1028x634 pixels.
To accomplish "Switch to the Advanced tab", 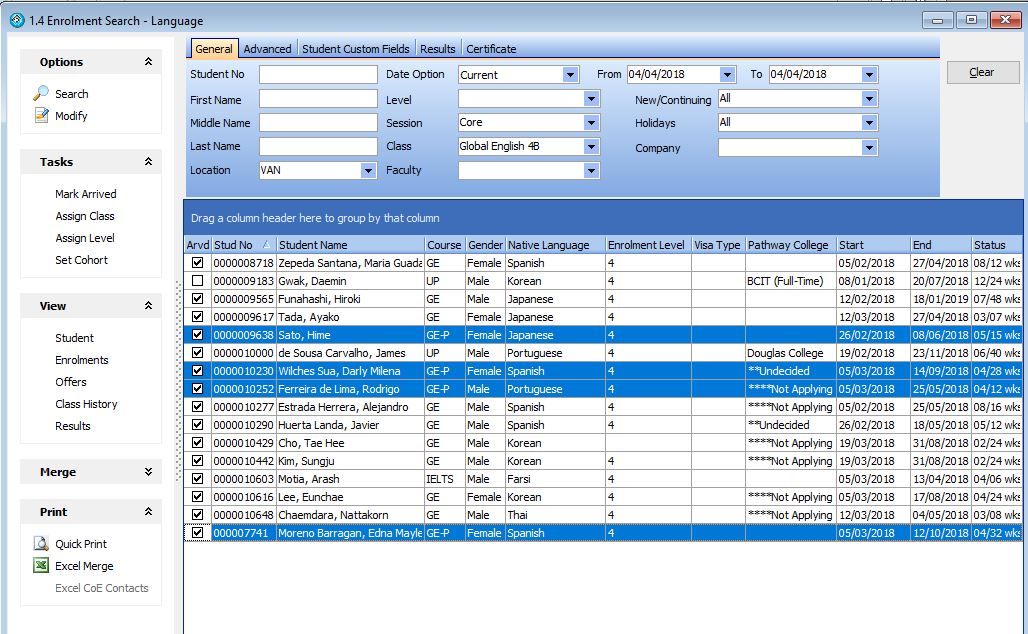I will (x=267, y=49).
